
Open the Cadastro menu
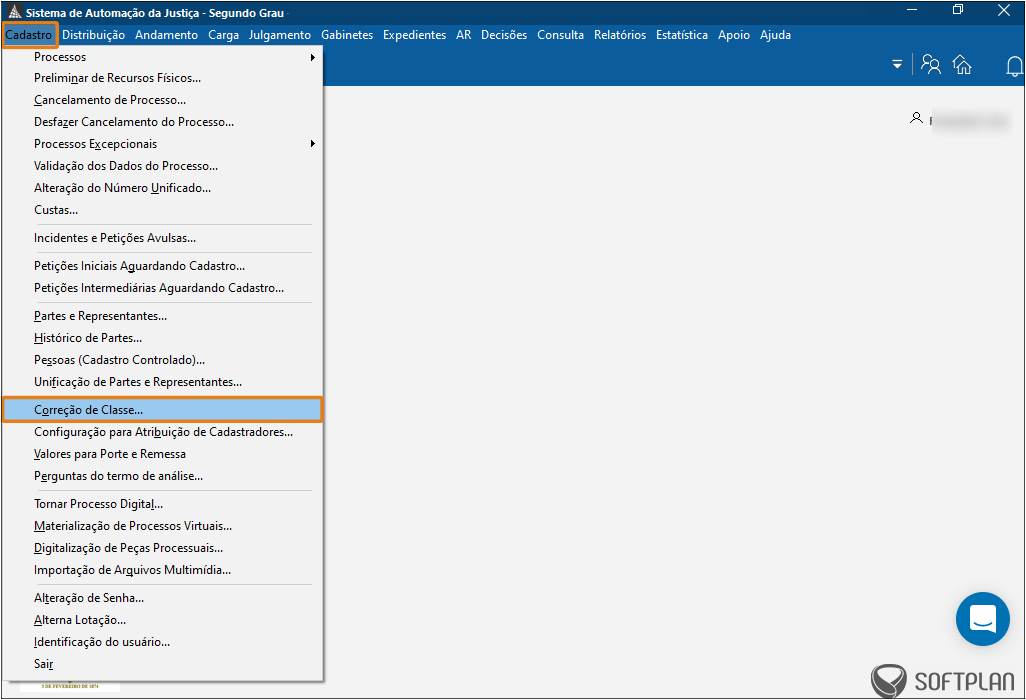tap(29, 35)
